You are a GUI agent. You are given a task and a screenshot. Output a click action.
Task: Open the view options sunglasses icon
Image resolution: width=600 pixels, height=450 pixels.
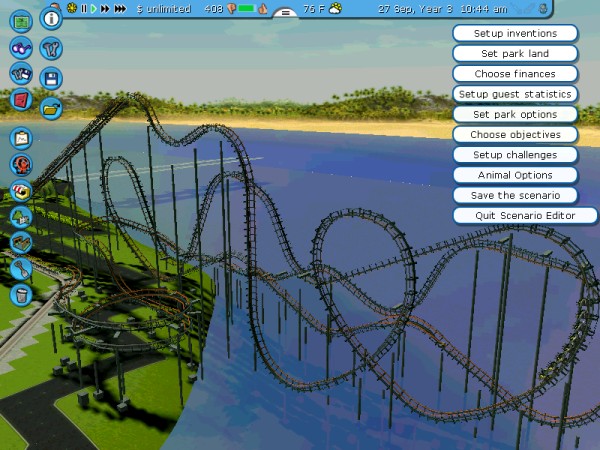pyautogui.click(x=21, y=48)
